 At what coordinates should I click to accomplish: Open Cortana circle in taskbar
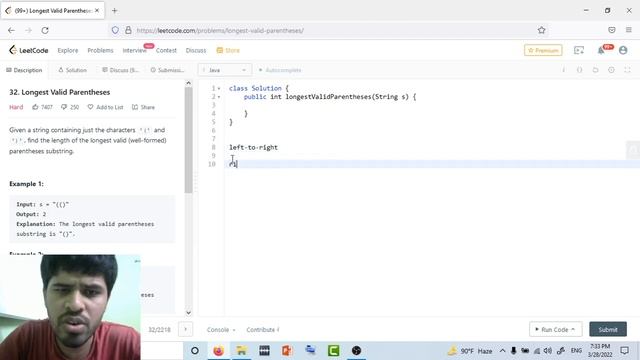pos(195,351)
